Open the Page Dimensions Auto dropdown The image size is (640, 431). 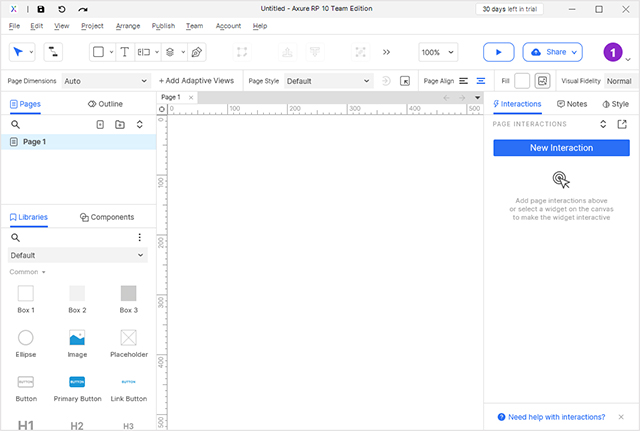click(x=106, y=81)
